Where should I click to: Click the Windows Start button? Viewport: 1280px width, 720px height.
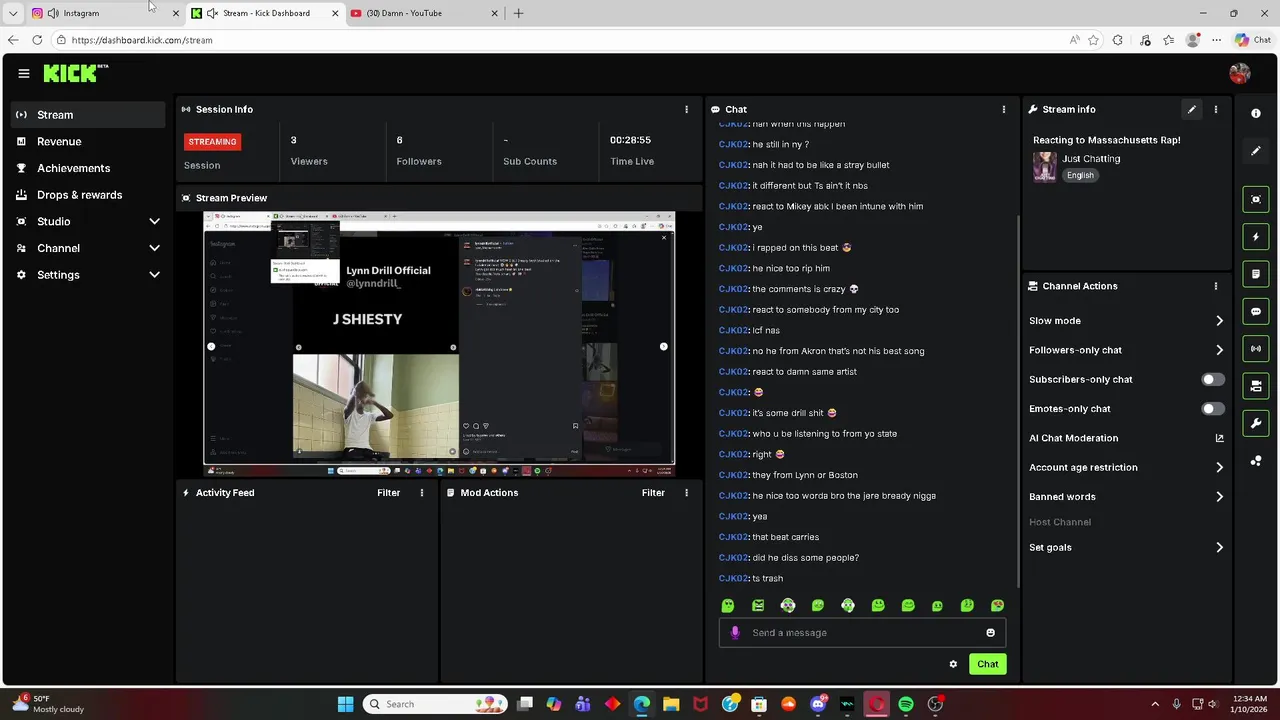[345, 704]
